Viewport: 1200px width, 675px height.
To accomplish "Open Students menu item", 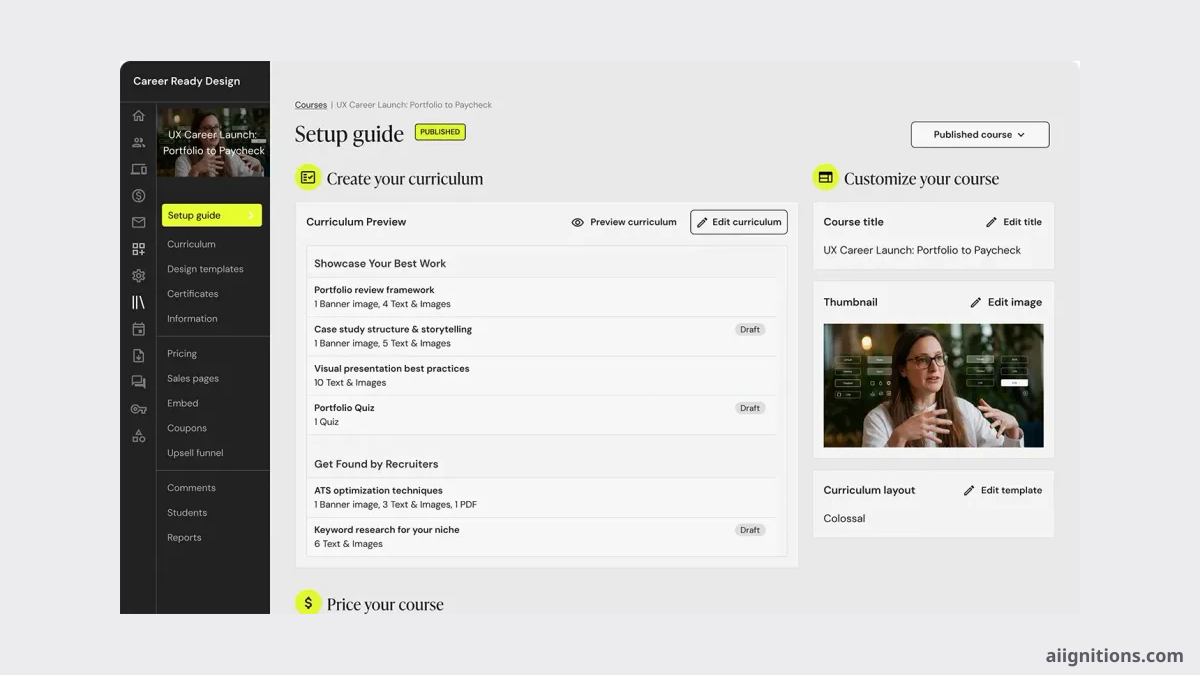I will pyautogui.click(x=187, y=513).
